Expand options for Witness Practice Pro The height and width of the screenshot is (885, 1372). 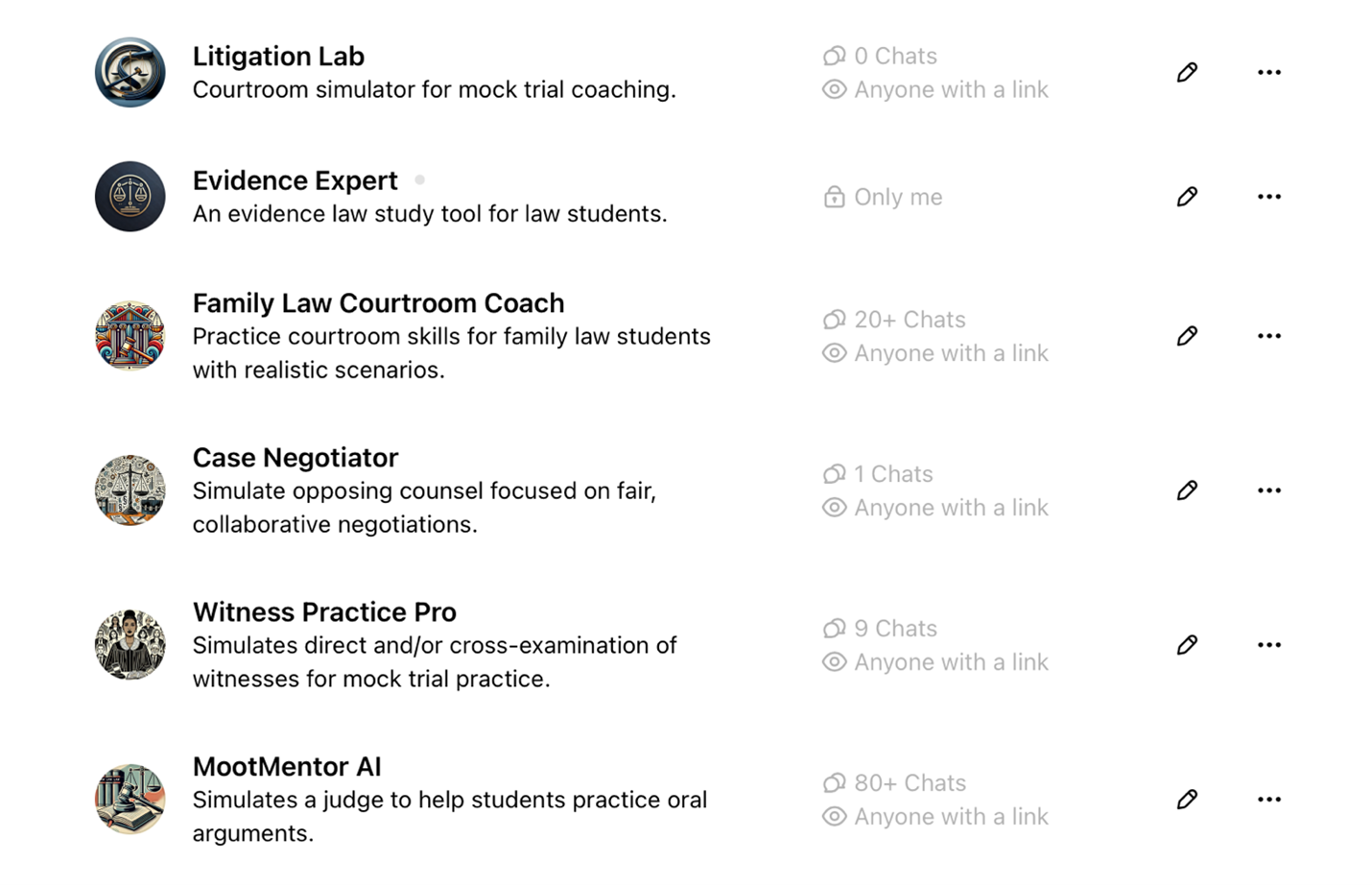[x=1268, y=645]
